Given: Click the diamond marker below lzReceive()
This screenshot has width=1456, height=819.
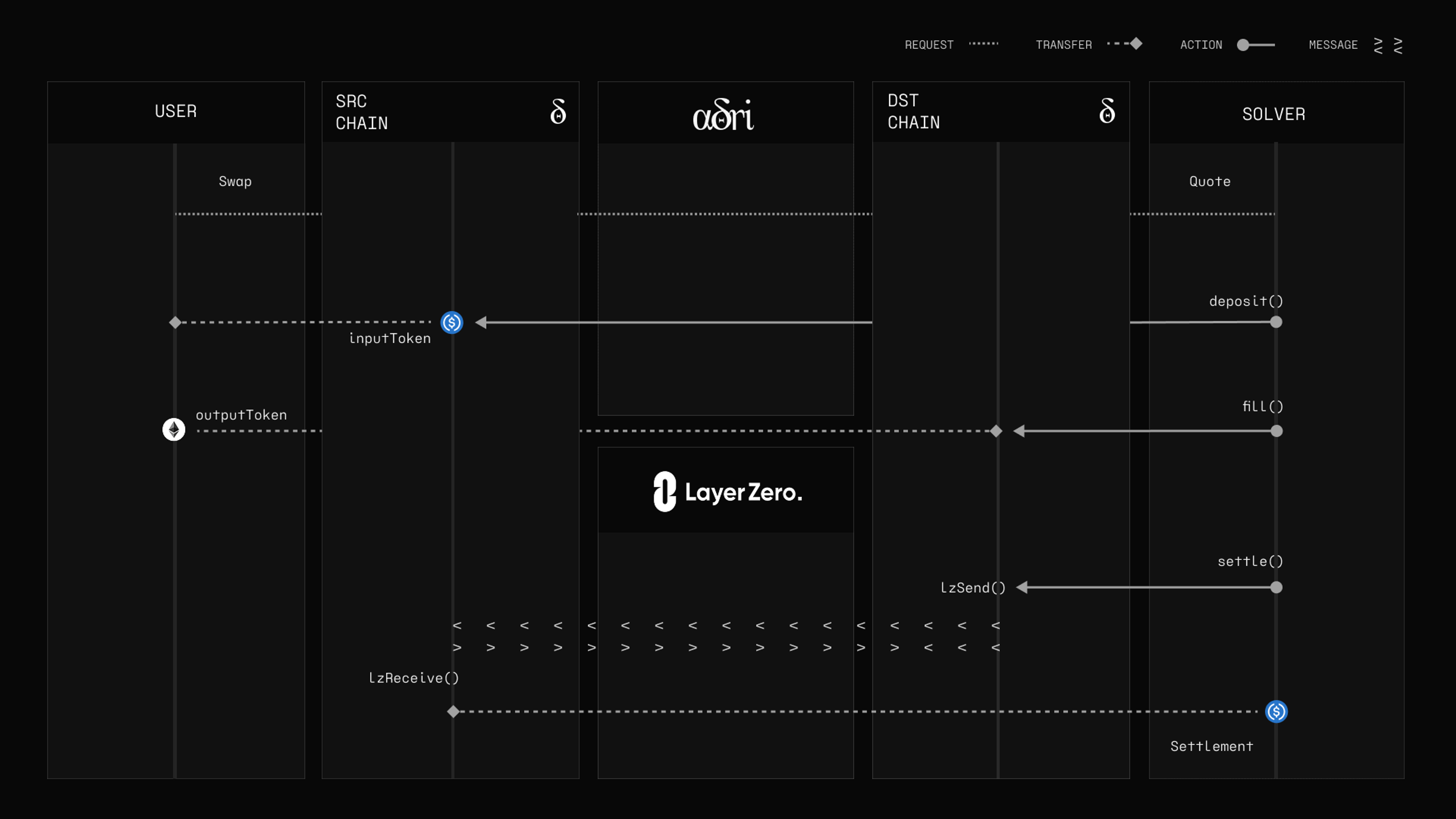Looking at the screenshot, I should point(453,712).
